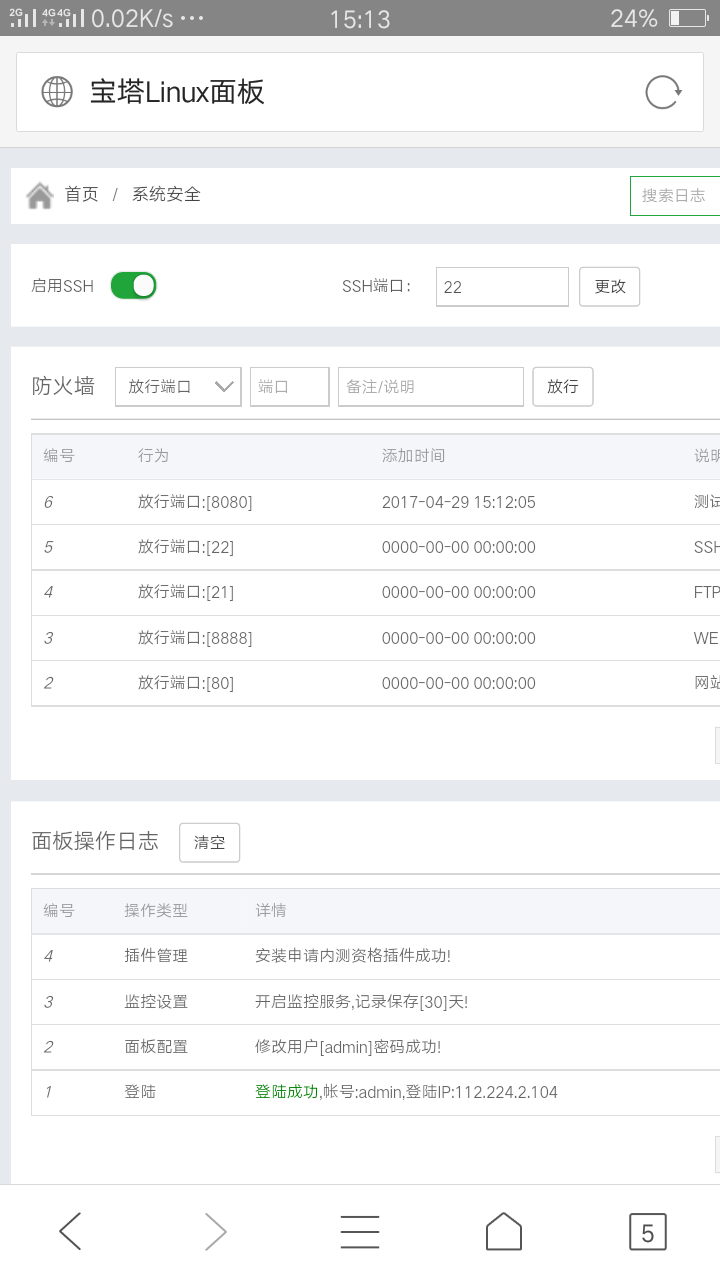Open the browser menu (three lines)
Image resolution: width=720 pixels, height=1280 pixels.
[360, 1232]
